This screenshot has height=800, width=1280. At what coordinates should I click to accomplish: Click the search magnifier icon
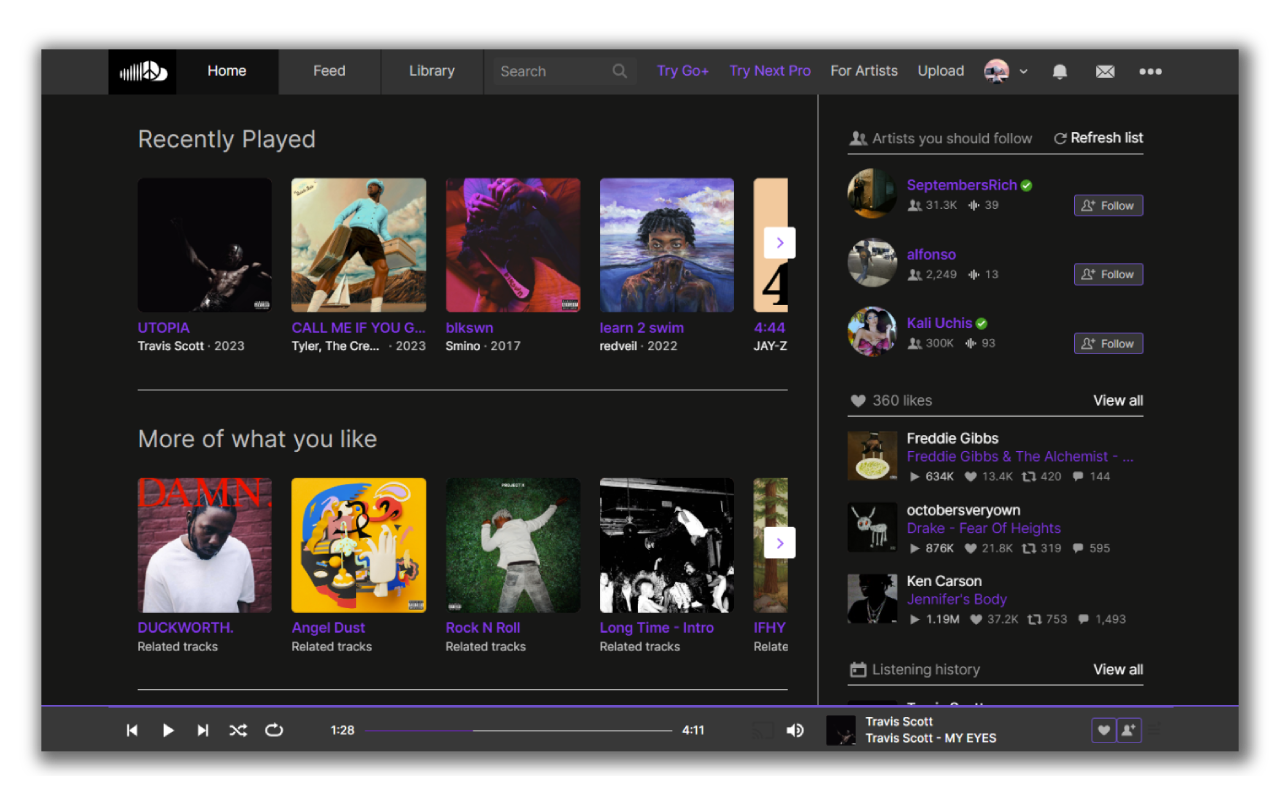coord(620,71)
